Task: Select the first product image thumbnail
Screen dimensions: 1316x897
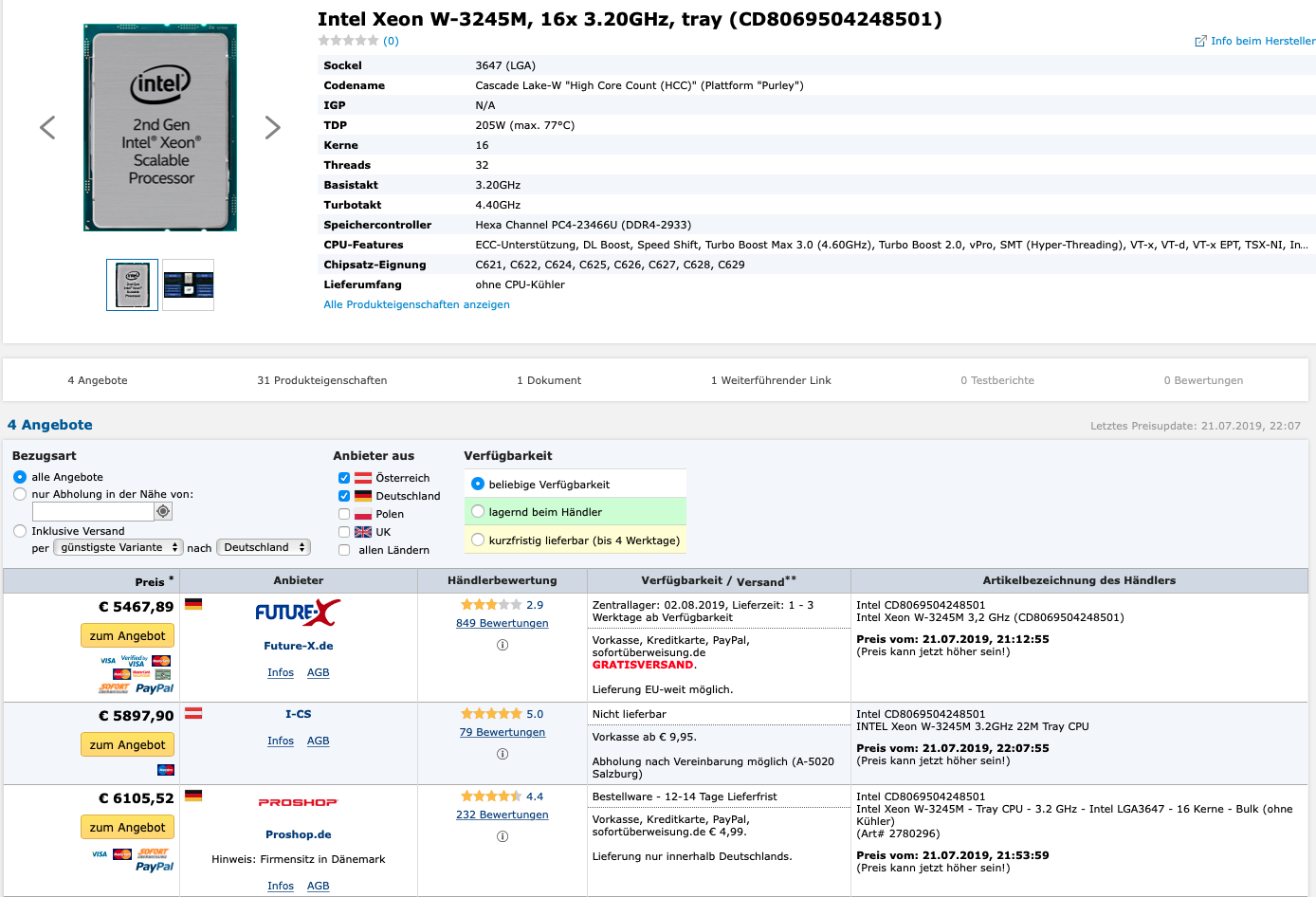Action: (x=132, y=284)
